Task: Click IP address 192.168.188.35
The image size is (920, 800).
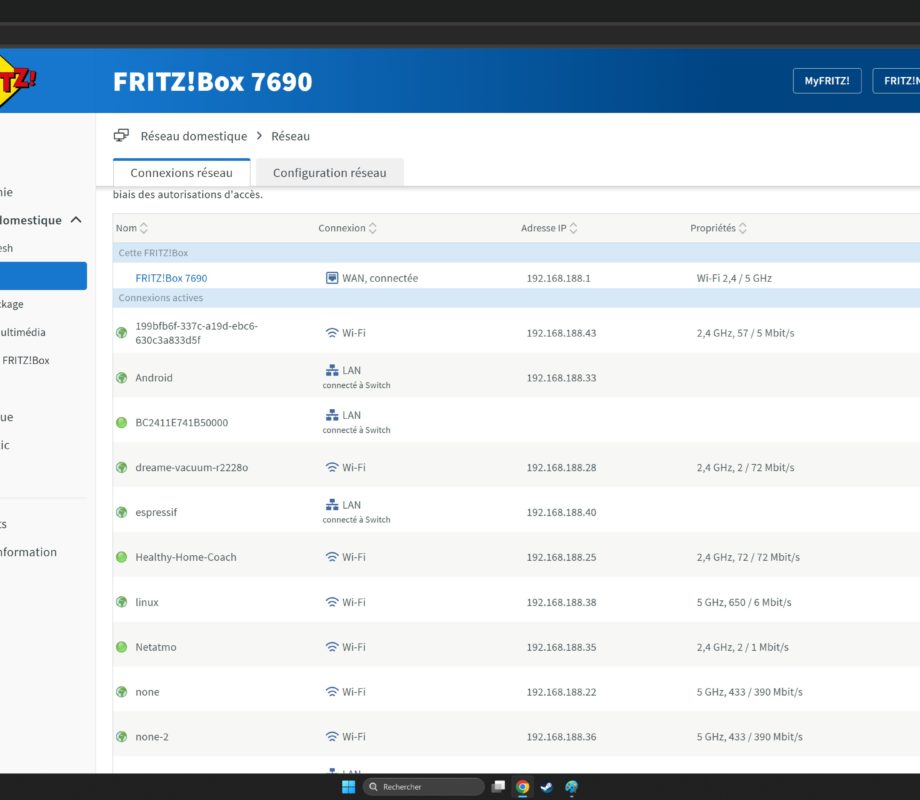Action: point(562,647)
